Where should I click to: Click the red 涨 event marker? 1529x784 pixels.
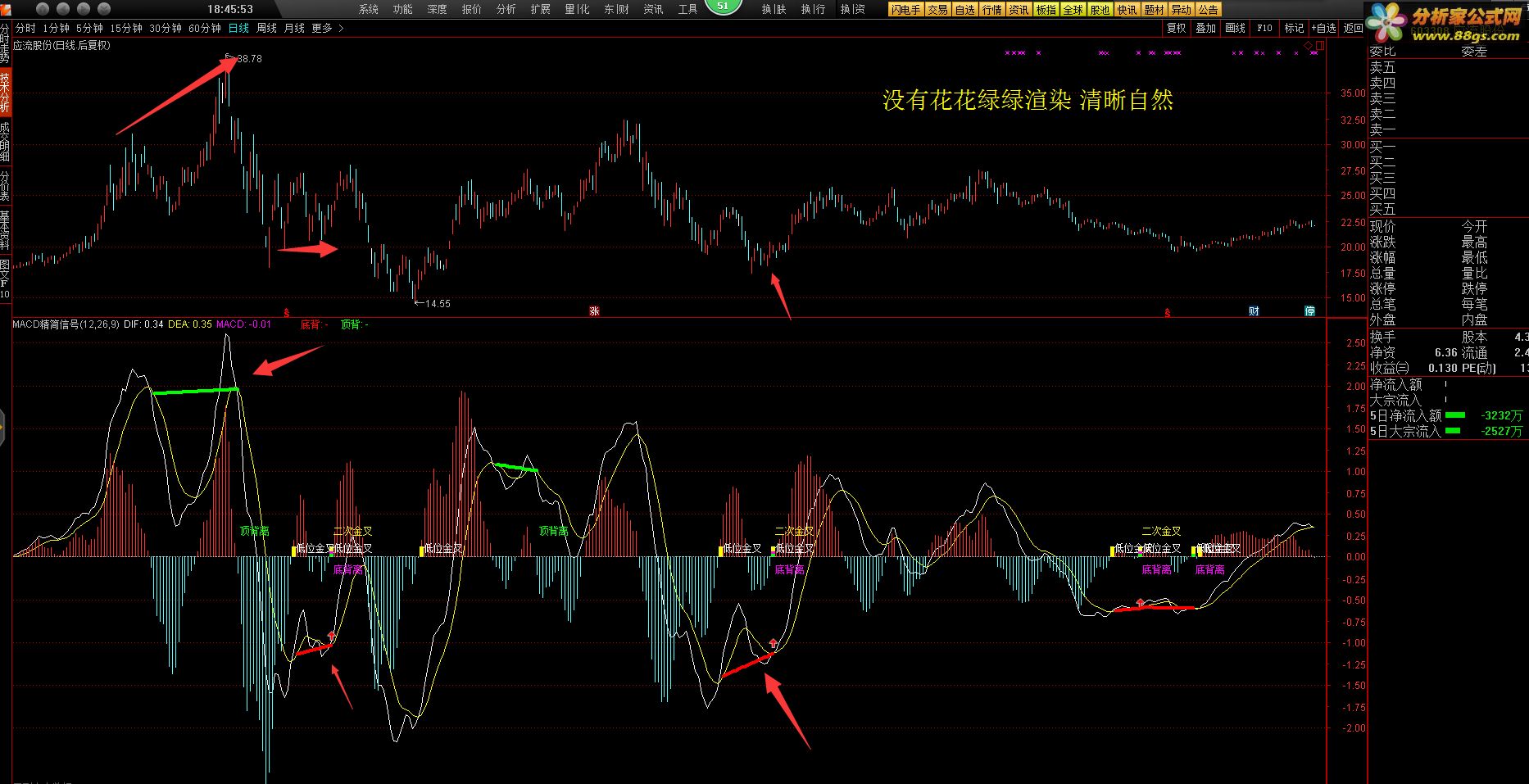pos(594,311)
